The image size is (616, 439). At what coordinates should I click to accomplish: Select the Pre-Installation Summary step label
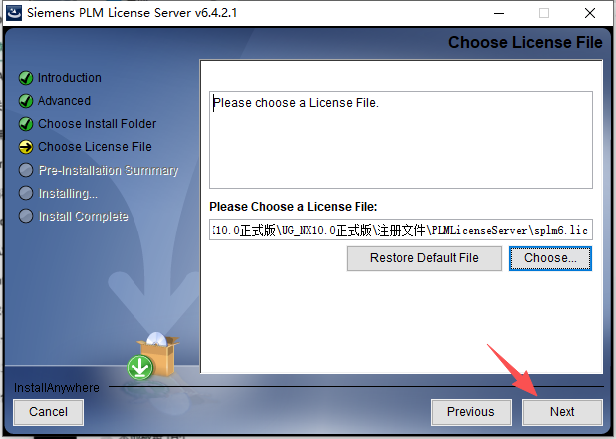(x=108, y=170)
